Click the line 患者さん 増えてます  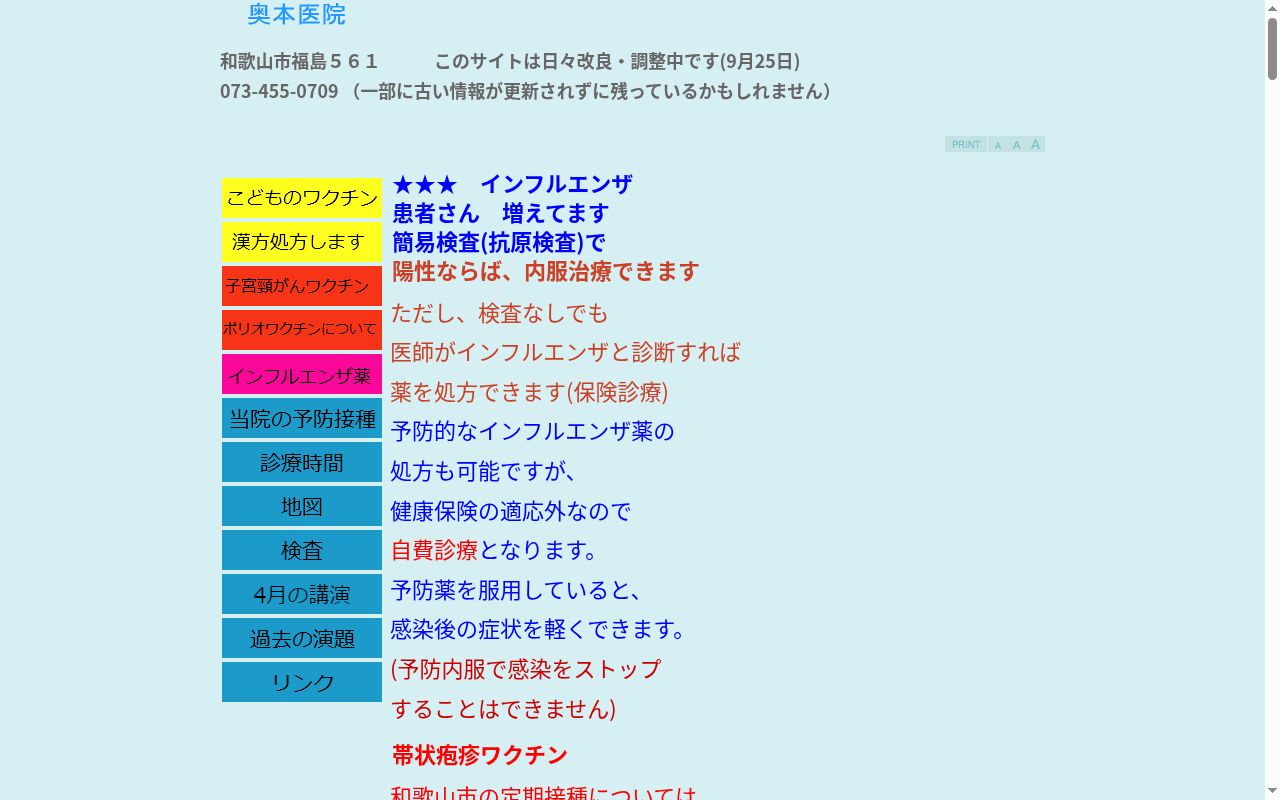pos(500,213)
